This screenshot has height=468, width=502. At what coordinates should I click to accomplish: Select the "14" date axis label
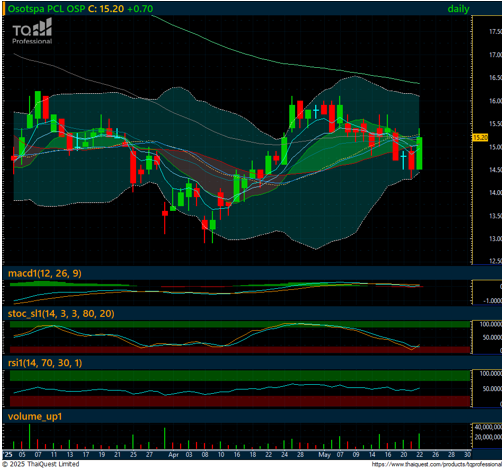tap(372, 455)
